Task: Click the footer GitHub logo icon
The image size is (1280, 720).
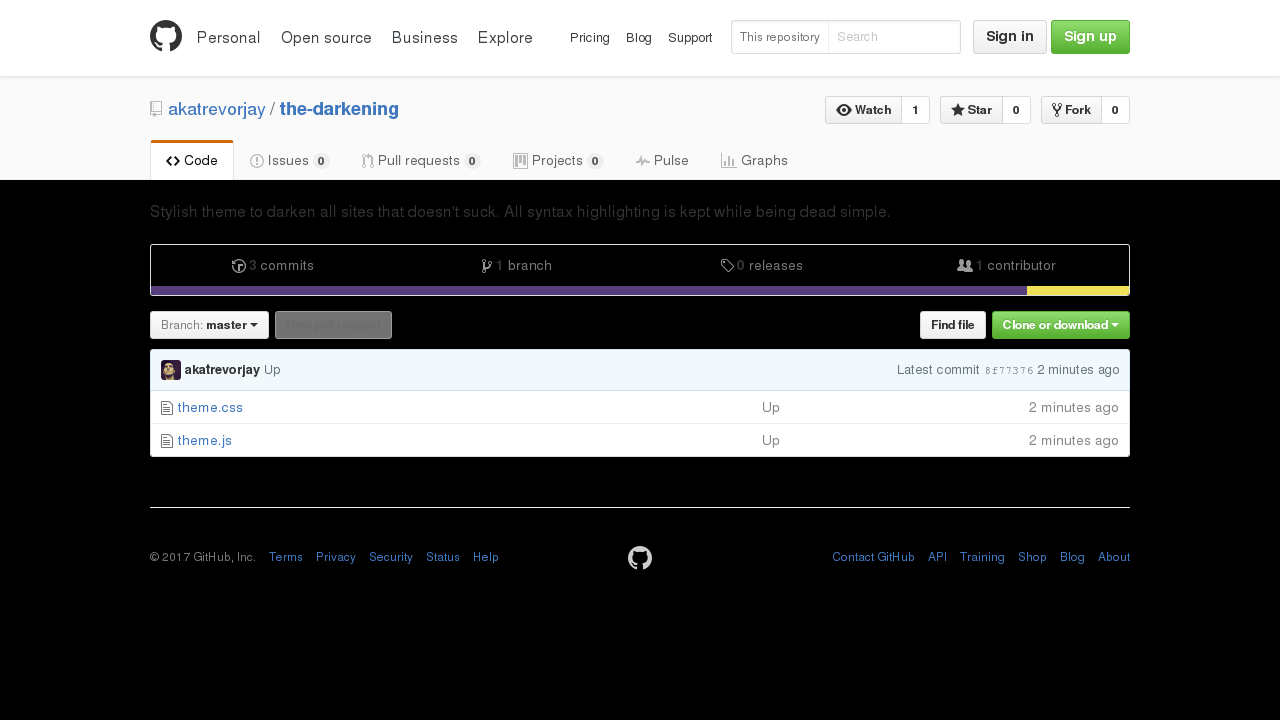Action: [640, 558]
